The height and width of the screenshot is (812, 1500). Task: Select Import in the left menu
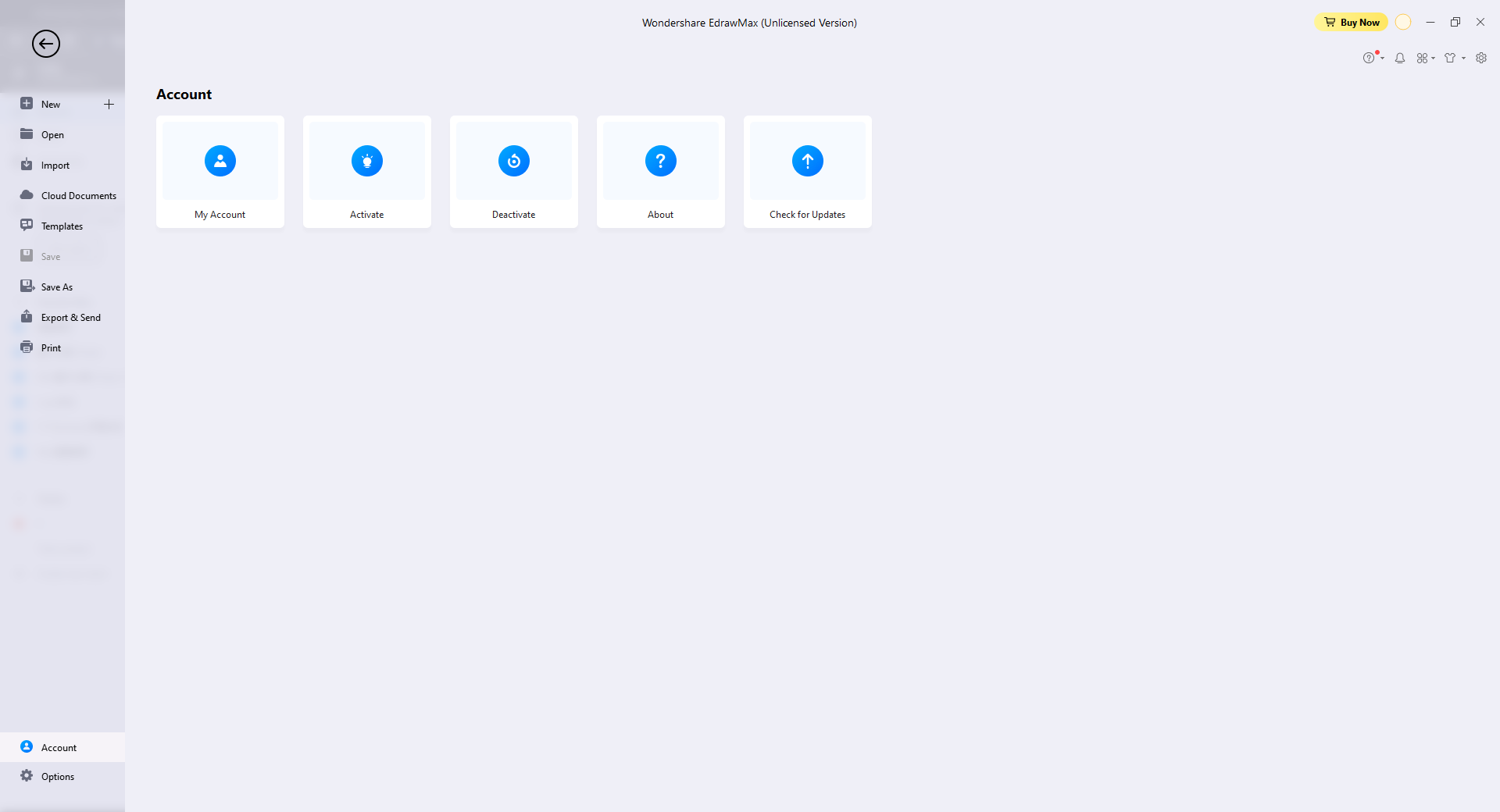[x=62, y=165]
